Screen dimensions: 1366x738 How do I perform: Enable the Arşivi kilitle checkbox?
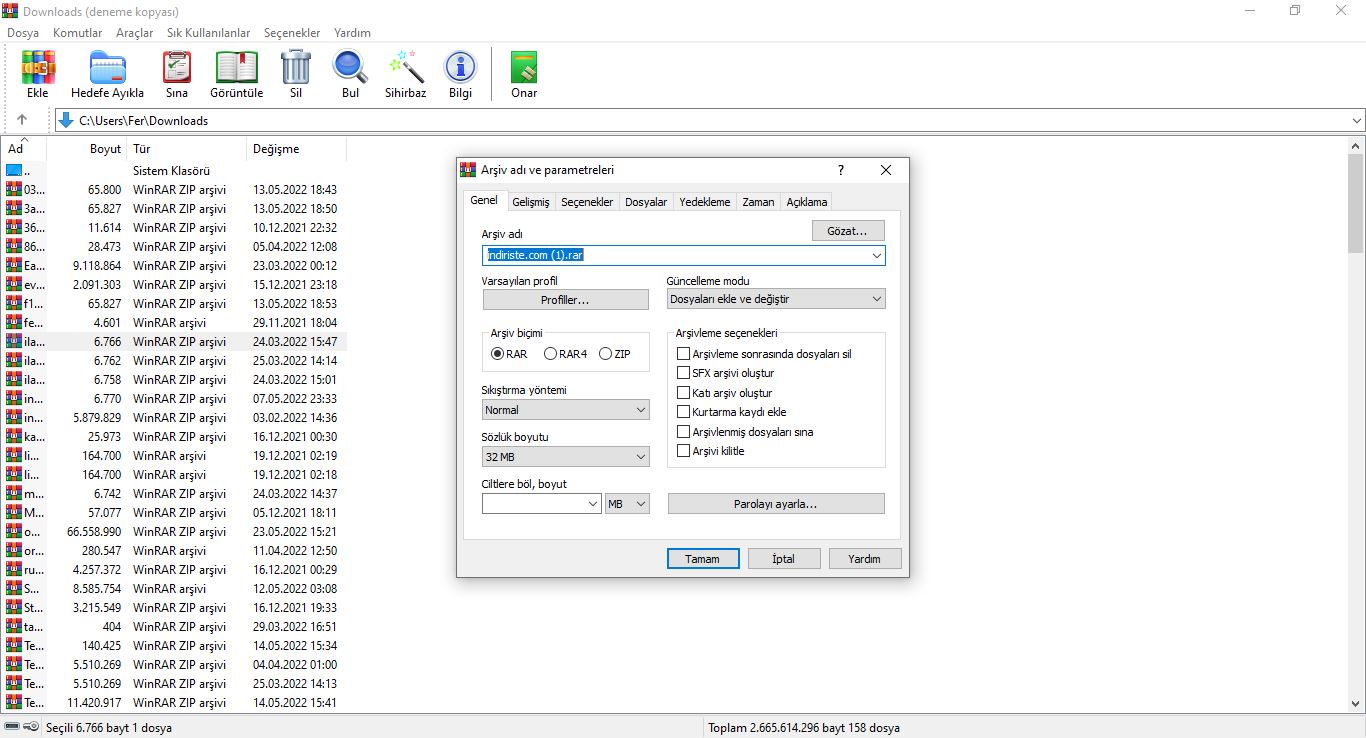click(x=684, y=451)
